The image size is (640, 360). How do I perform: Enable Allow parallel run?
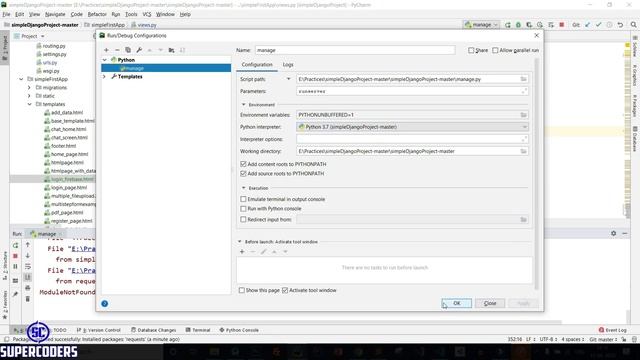pos(495,50)
